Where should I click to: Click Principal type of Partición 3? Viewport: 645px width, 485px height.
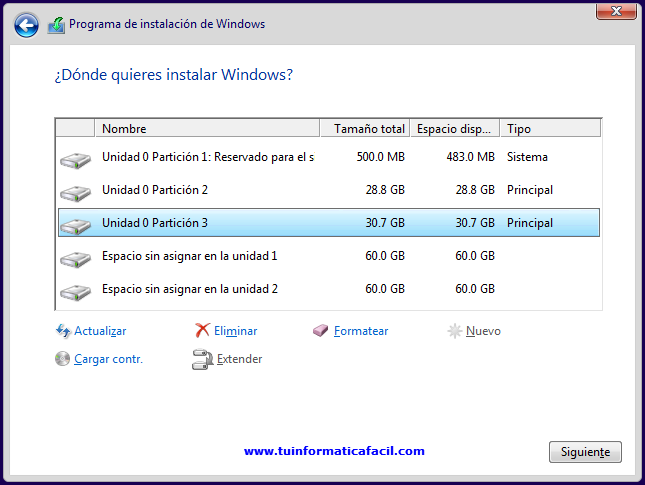530,223
